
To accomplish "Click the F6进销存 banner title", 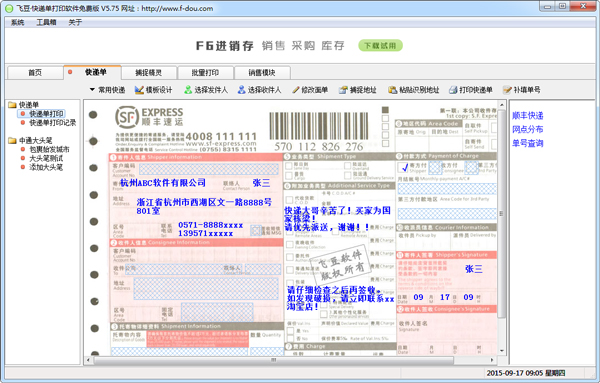I will [225, 46].
